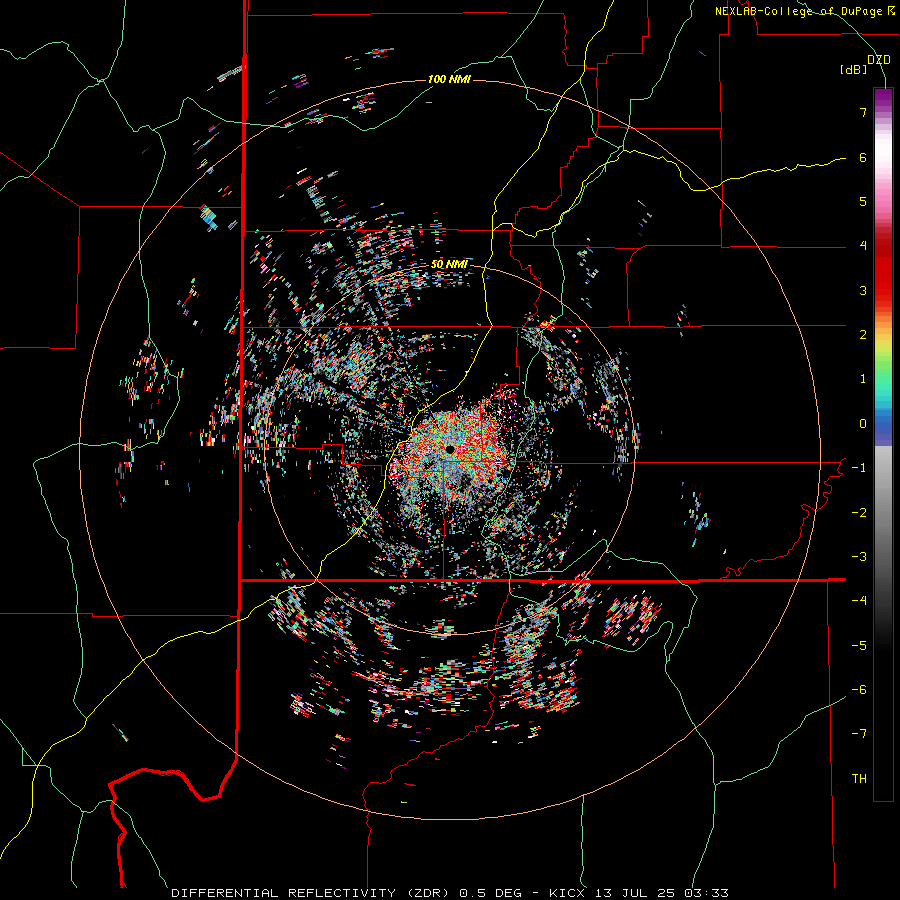Select the 100 NMI range ring label
The image size is (900, 900).
(449, 79)
